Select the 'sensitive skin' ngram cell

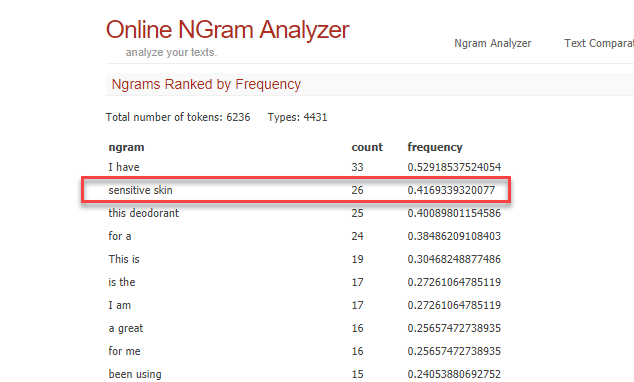coord(140,190)
